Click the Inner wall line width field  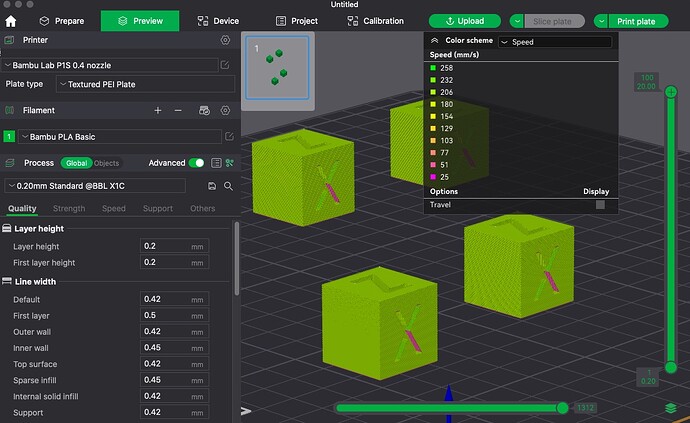pos(174,348)
